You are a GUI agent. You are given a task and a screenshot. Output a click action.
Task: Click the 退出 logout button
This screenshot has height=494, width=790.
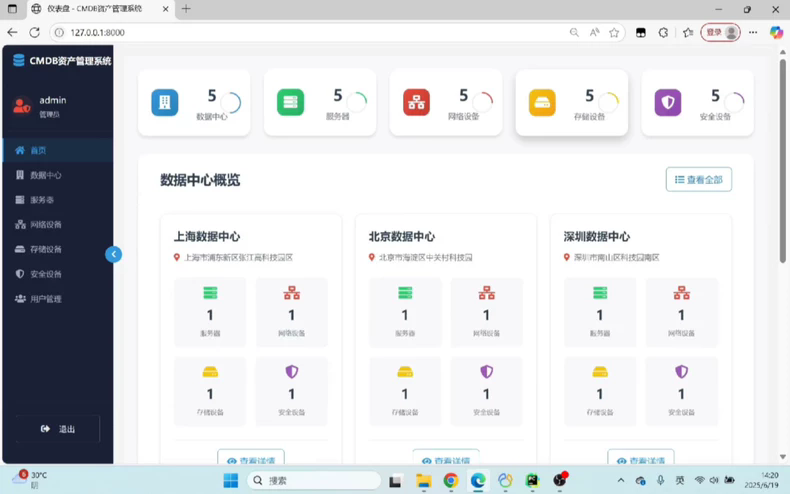(58, 429)
